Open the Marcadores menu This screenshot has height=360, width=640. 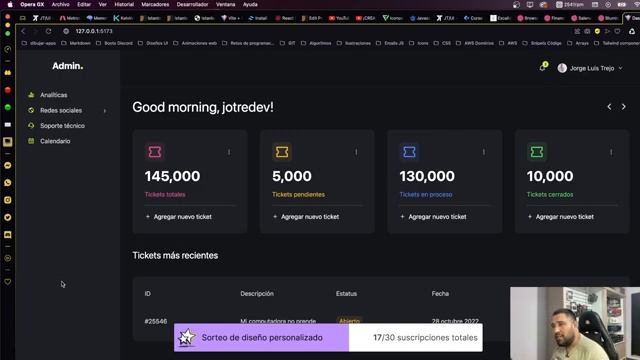pos(155,4)
